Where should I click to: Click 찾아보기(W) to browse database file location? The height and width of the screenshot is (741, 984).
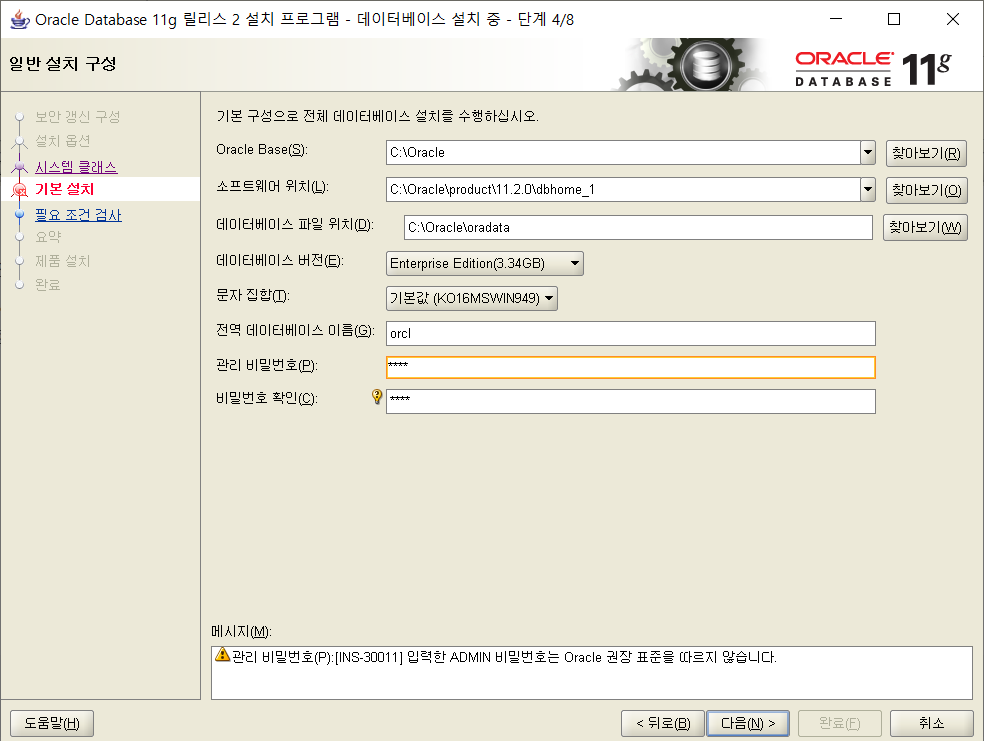(925, 227)
